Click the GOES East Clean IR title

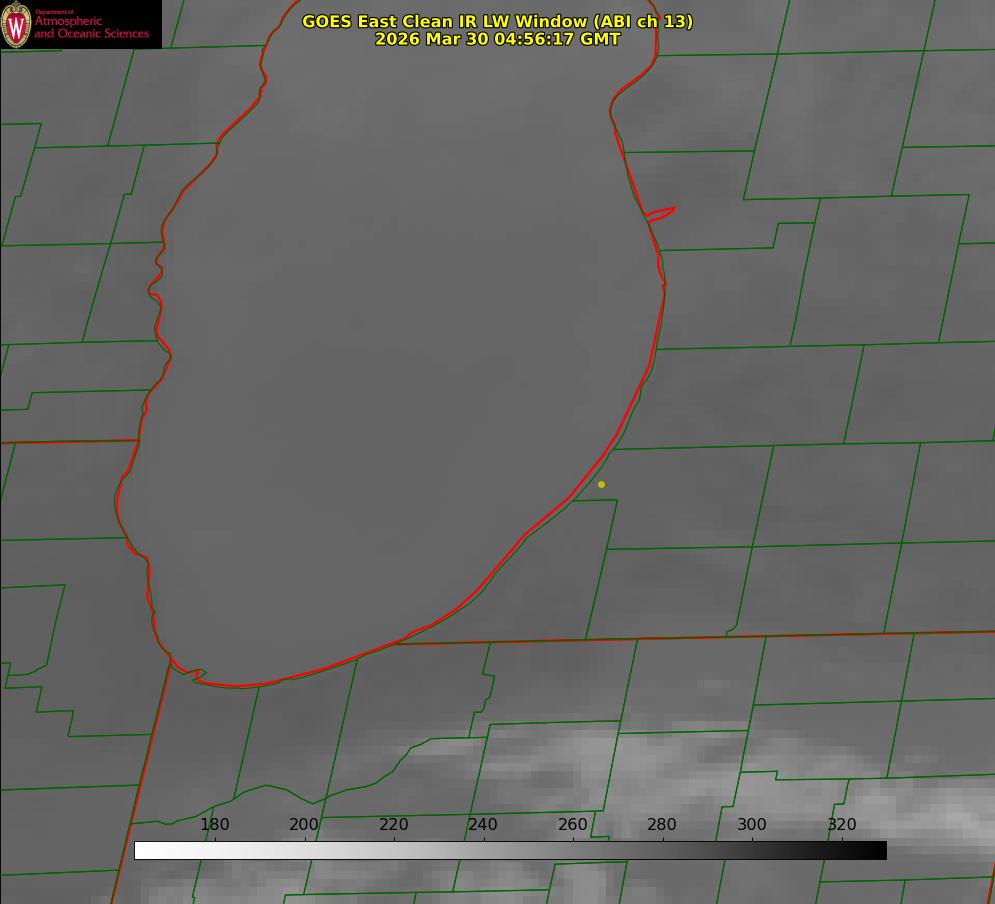[498, 21]
